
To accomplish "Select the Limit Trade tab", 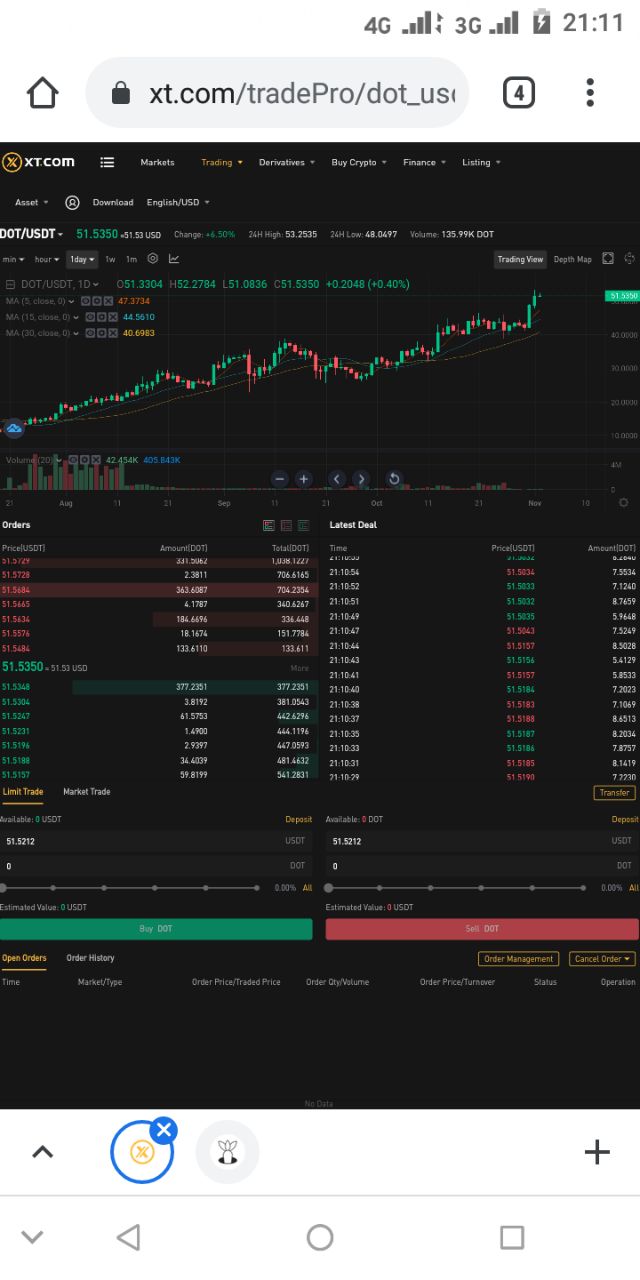I will [x=23, y=792].
